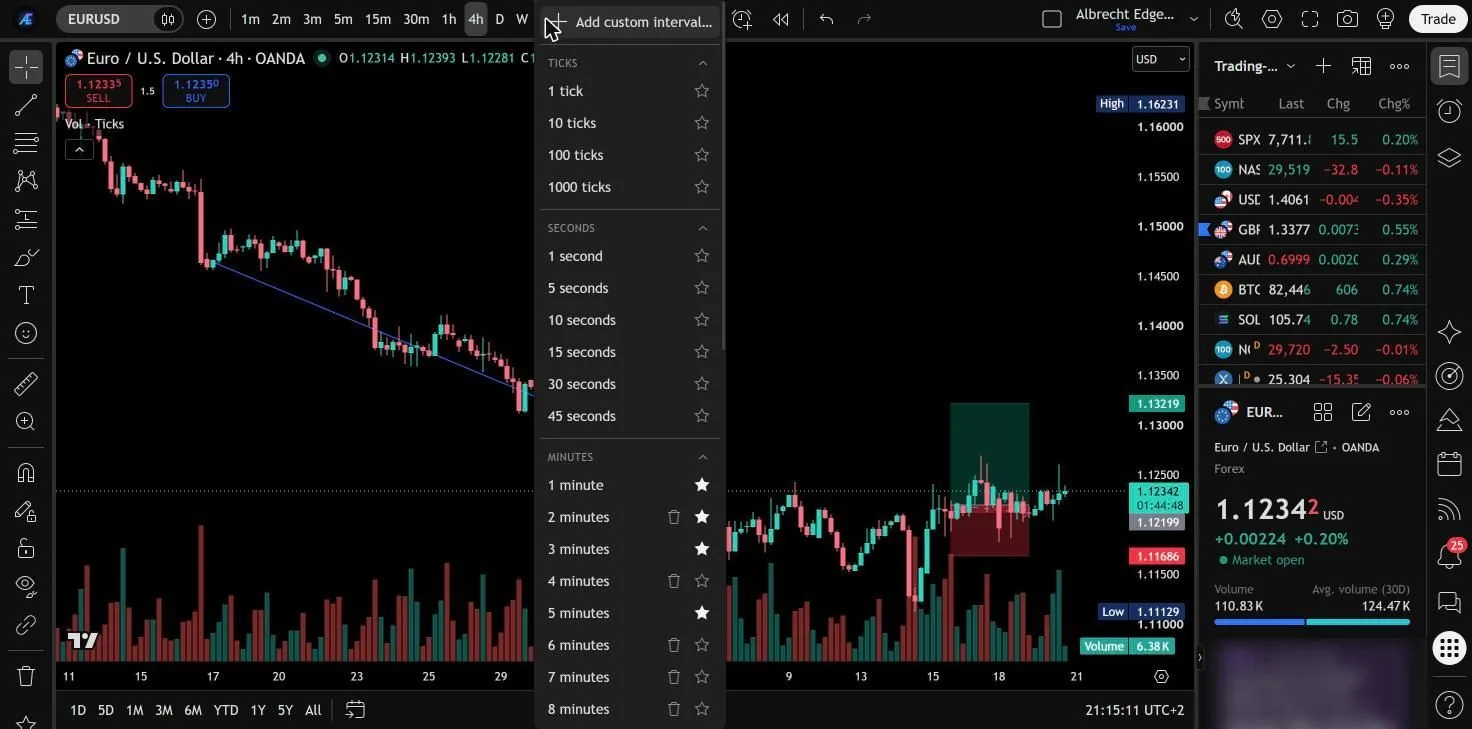Open notifications bell with 25 badge

pos(1449,555)
